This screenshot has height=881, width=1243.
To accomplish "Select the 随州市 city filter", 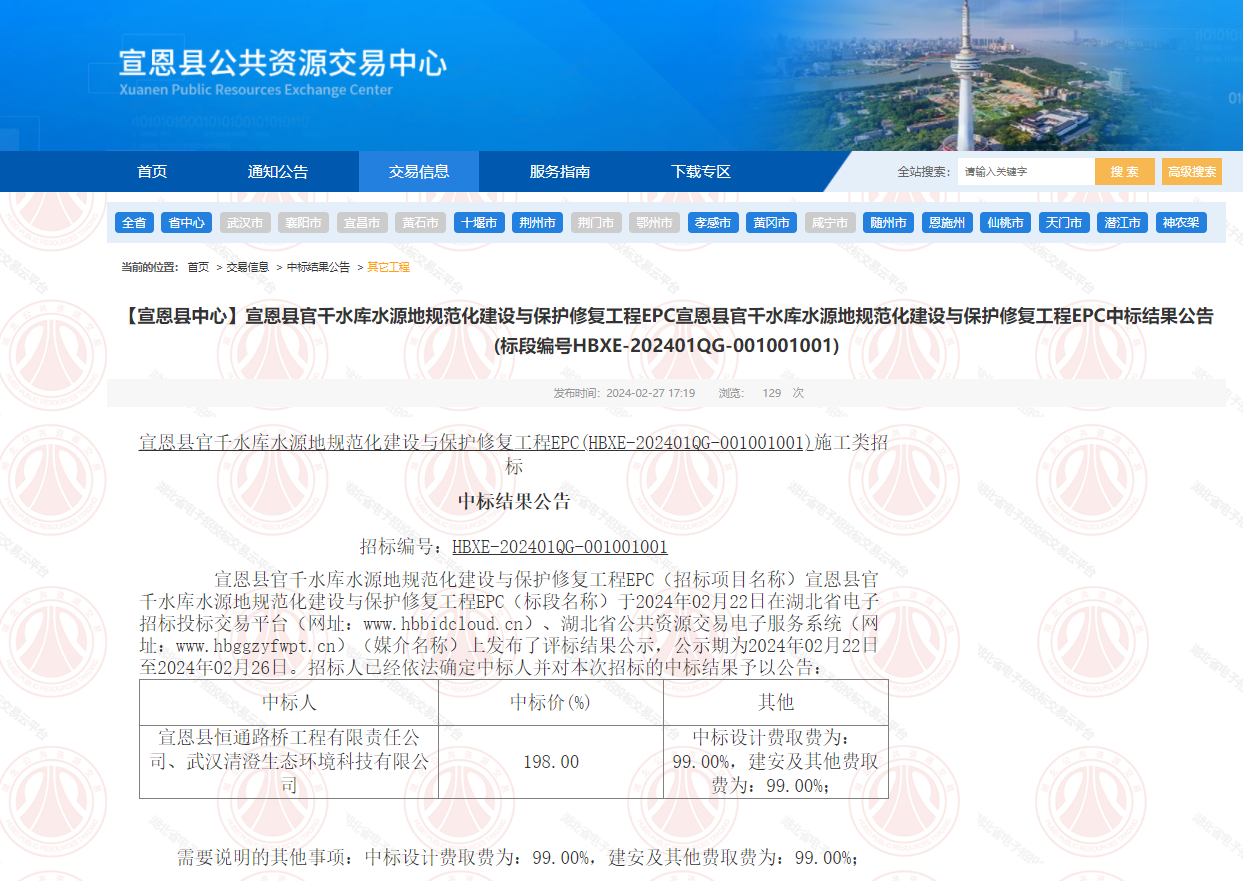I will point(888,223).
